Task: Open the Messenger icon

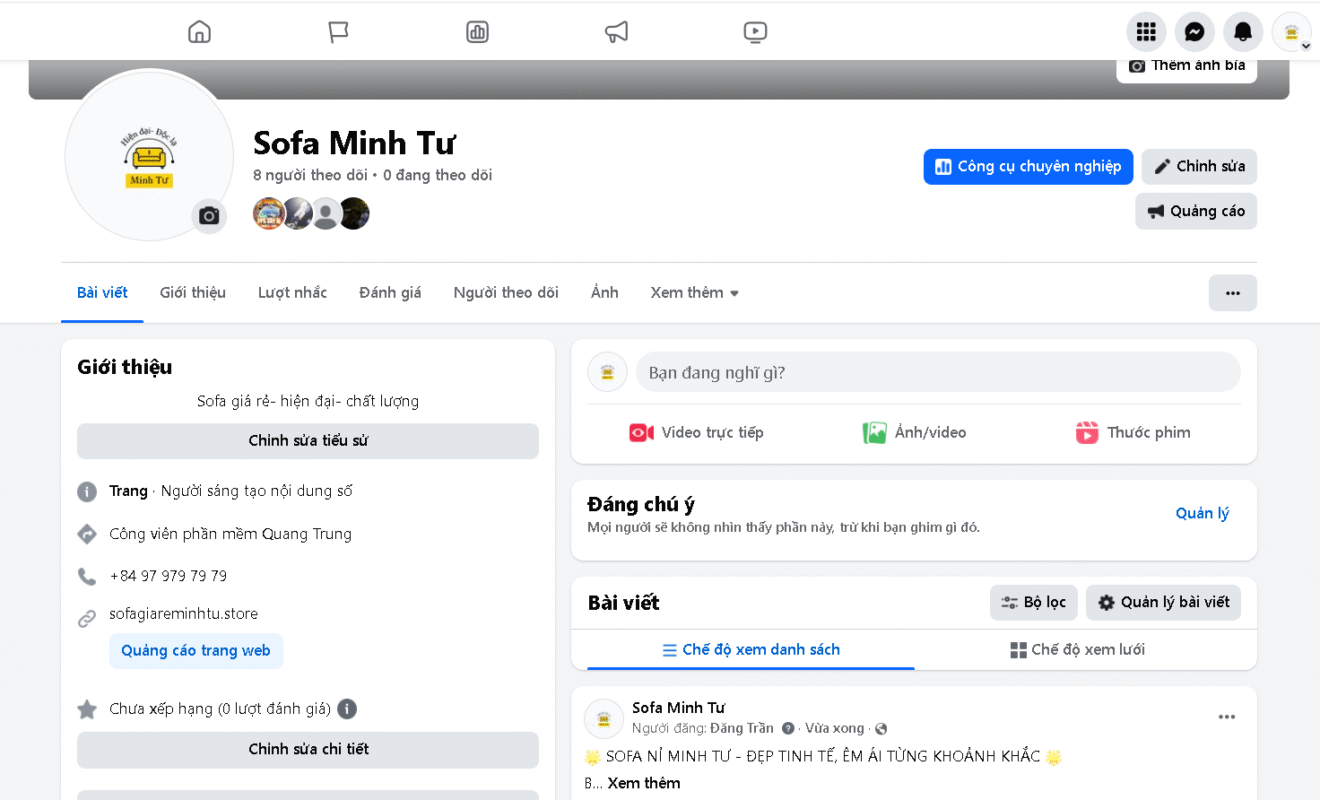Action: [1194, 32]
